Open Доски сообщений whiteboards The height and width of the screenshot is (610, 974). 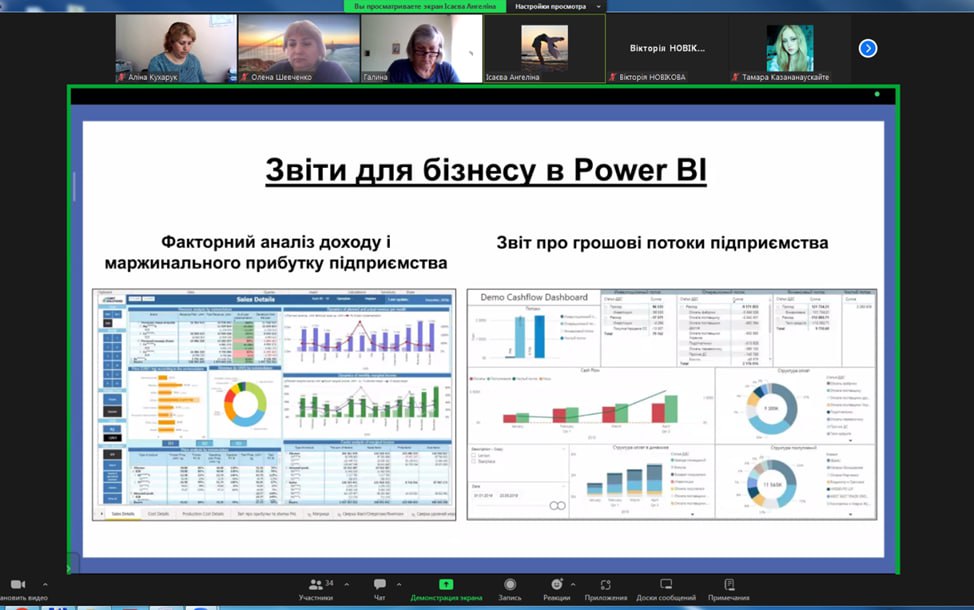(666, 590)
